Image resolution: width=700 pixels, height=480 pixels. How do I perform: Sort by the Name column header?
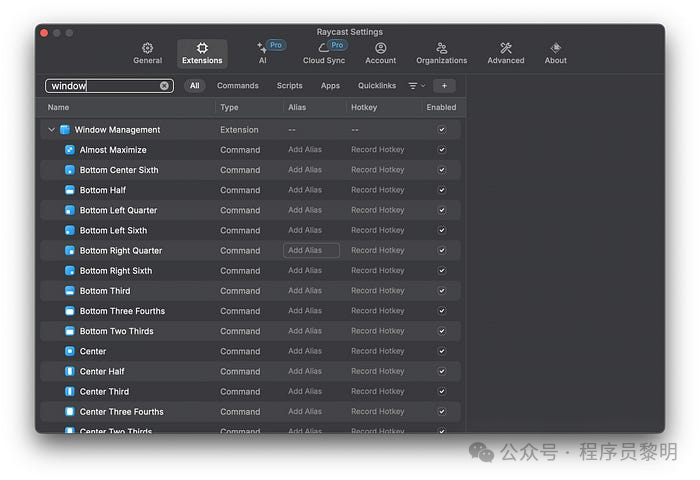click(58, 107)
